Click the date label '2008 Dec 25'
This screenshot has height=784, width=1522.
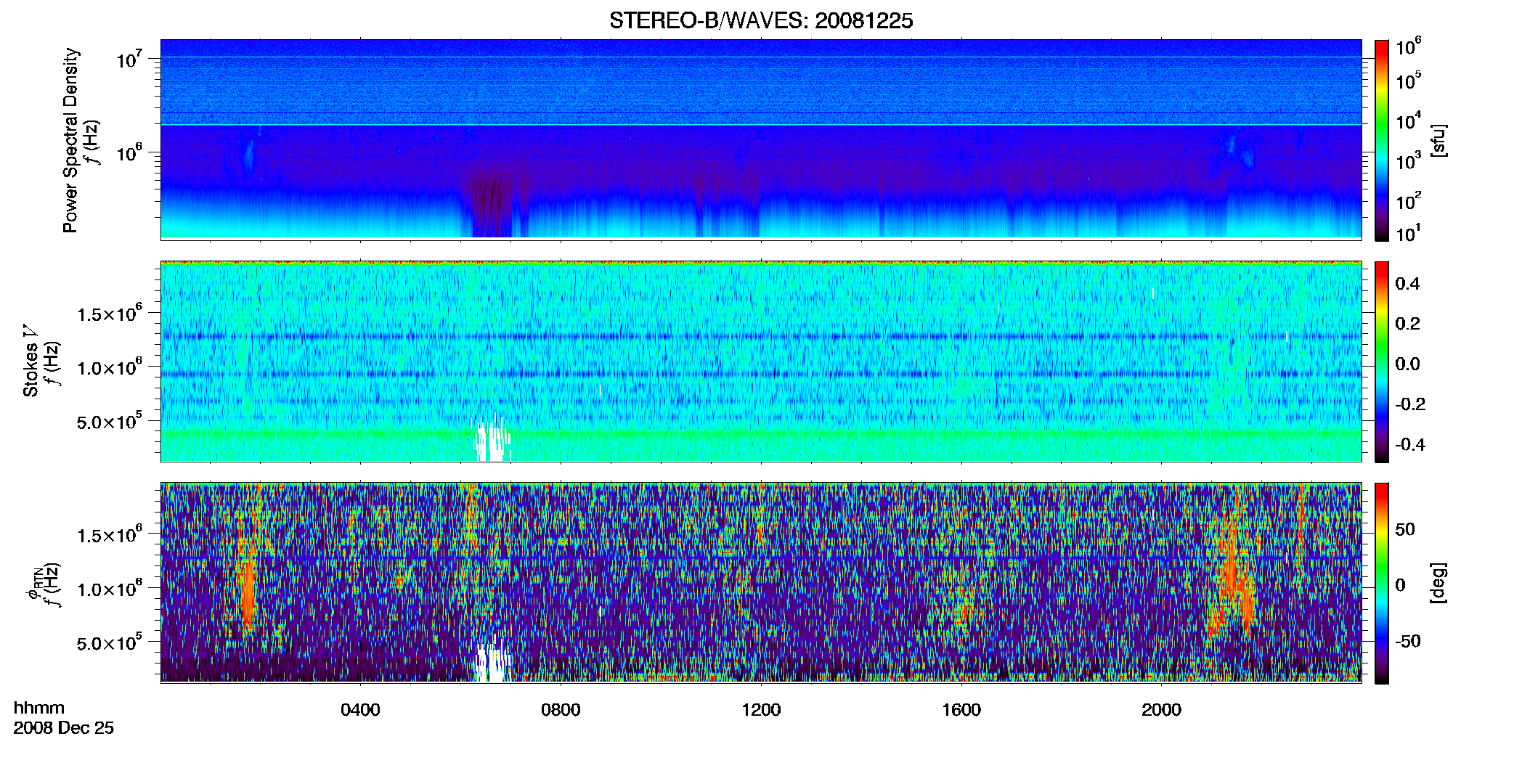pyautogui.click(x=64, y=728)
